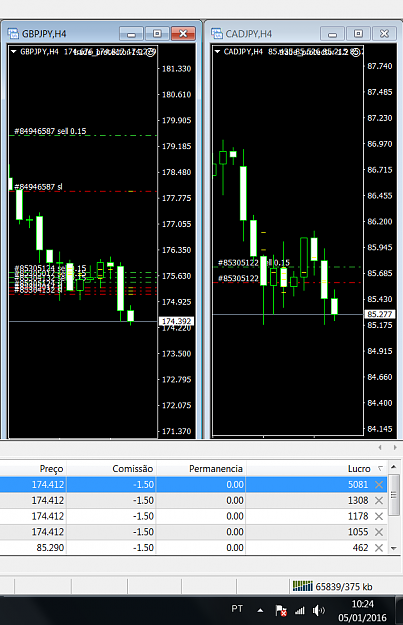
Task: Close the order with profit 462
Action: pyautogui.click(x=379, y=548)
